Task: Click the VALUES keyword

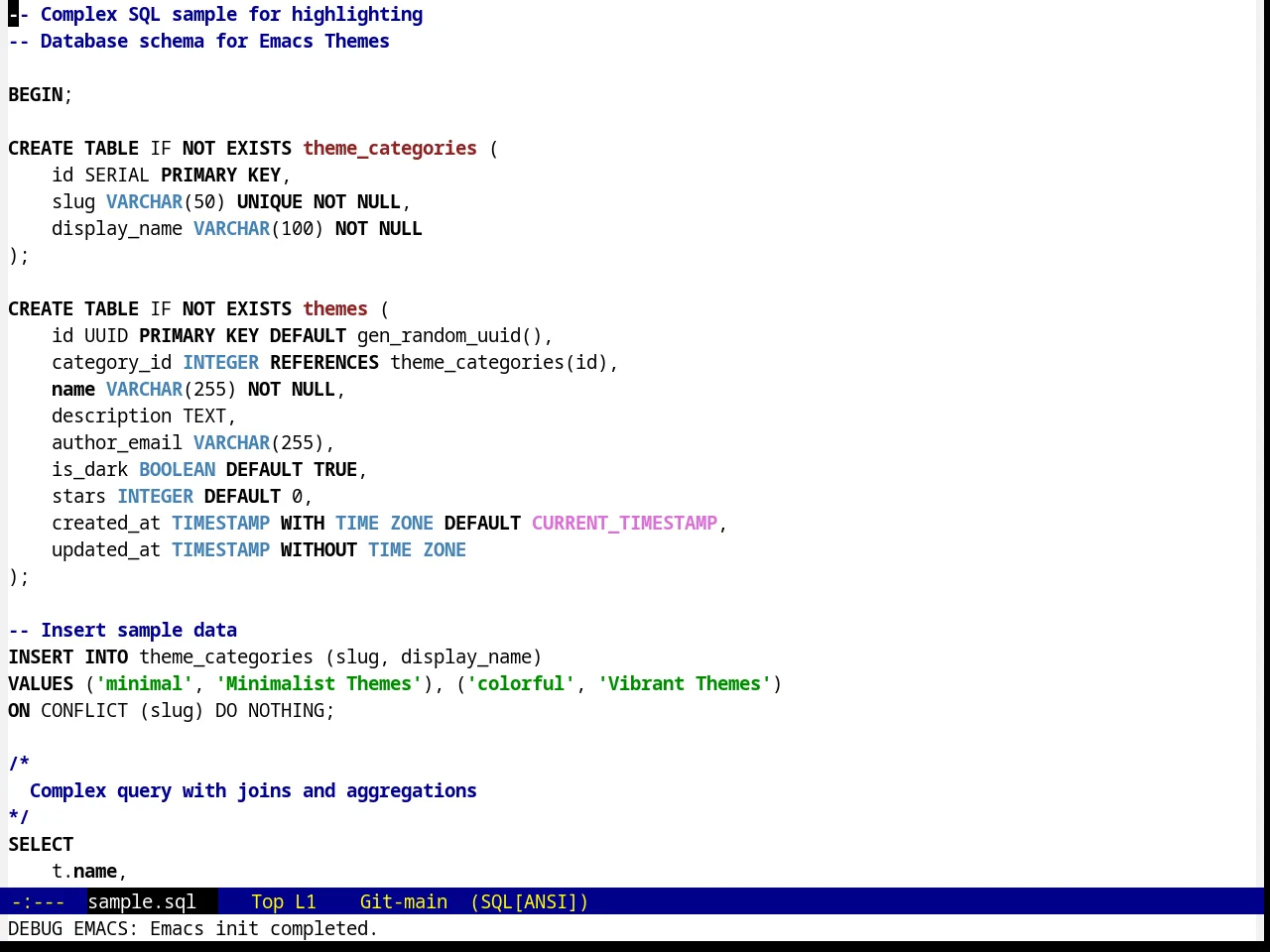Action: click(41, 683)
